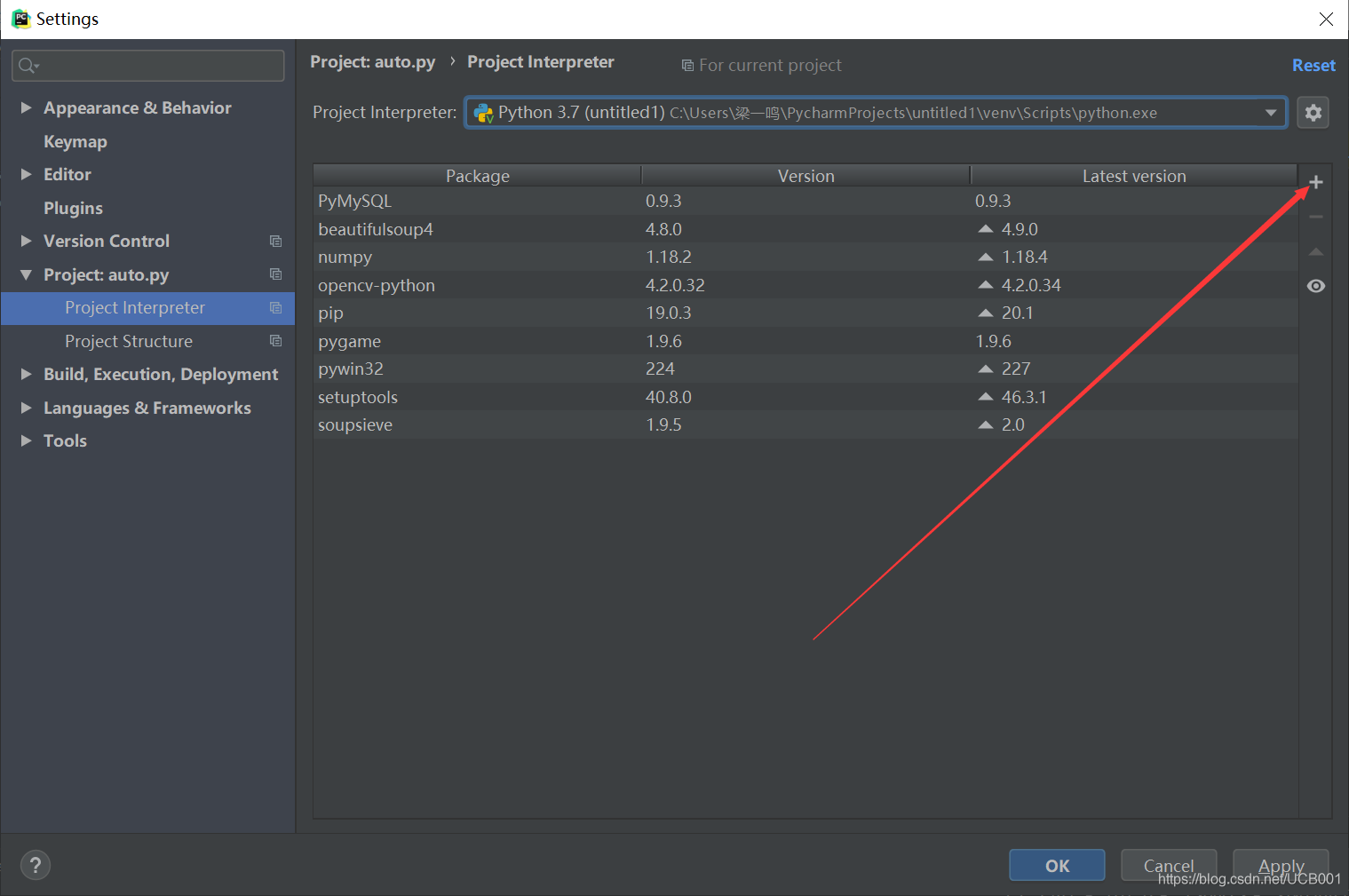This screenshot has height=896, width=1349.
Task: Select the pywin32 package row
Action: click(805, 369)
